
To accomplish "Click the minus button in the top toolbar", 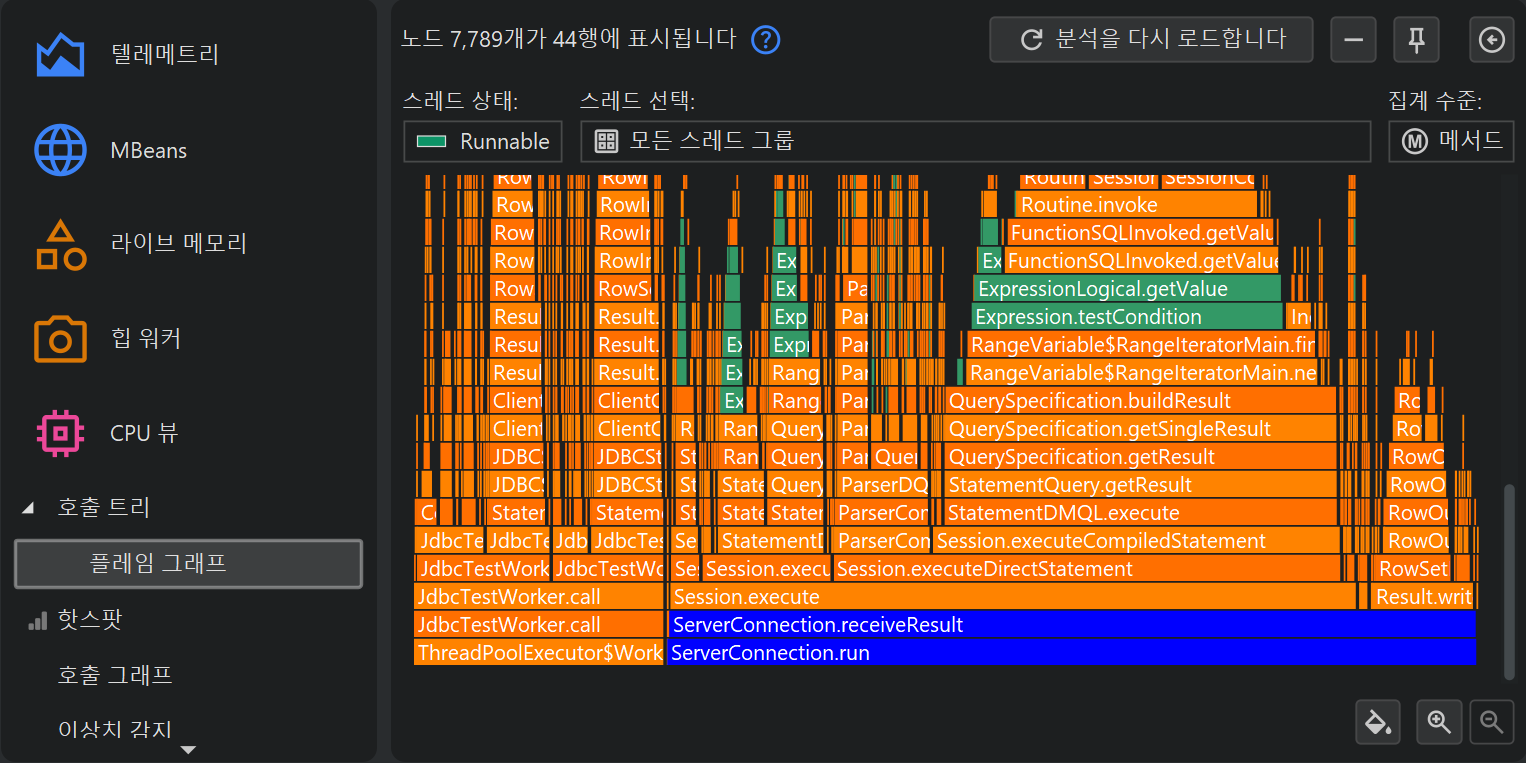I will tap(1353, 40).
